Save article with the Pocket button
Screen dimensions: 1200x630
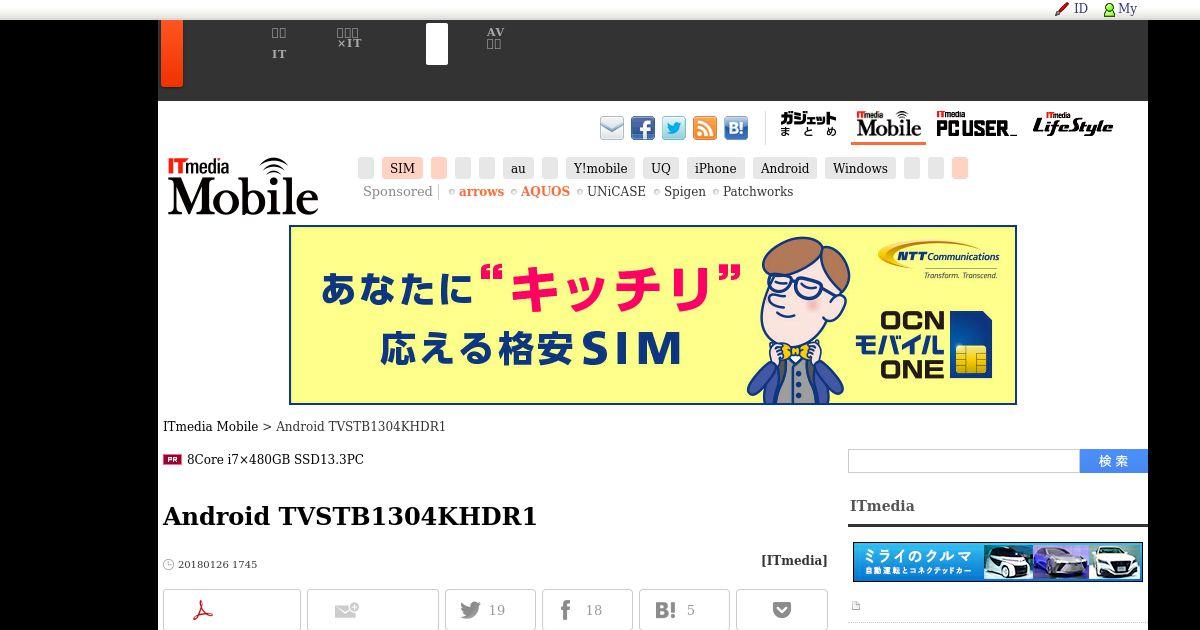pyautogui.click(x=782, y=610)
